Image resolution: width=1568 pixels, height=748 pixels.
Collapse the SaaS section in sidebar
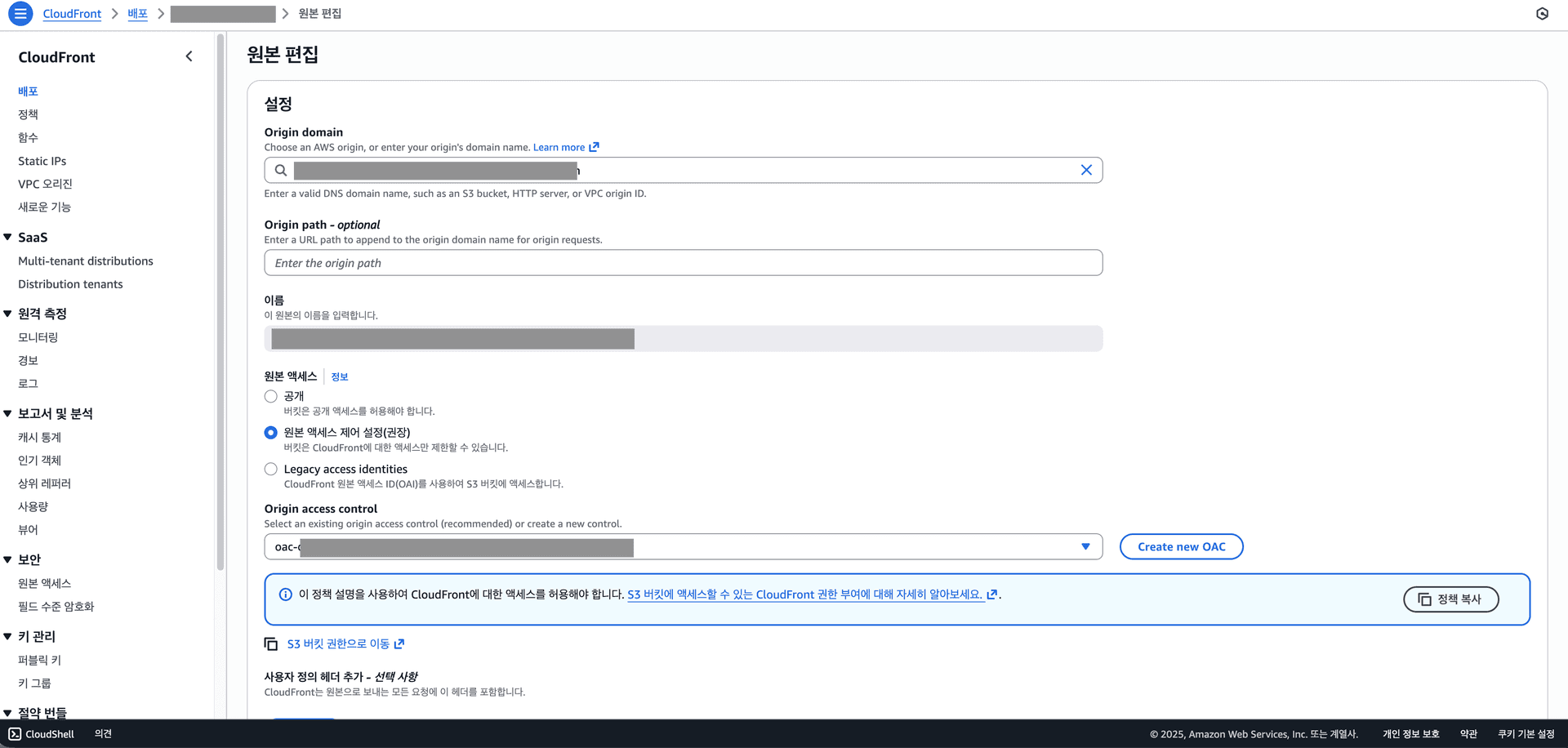tap(8, 238)
